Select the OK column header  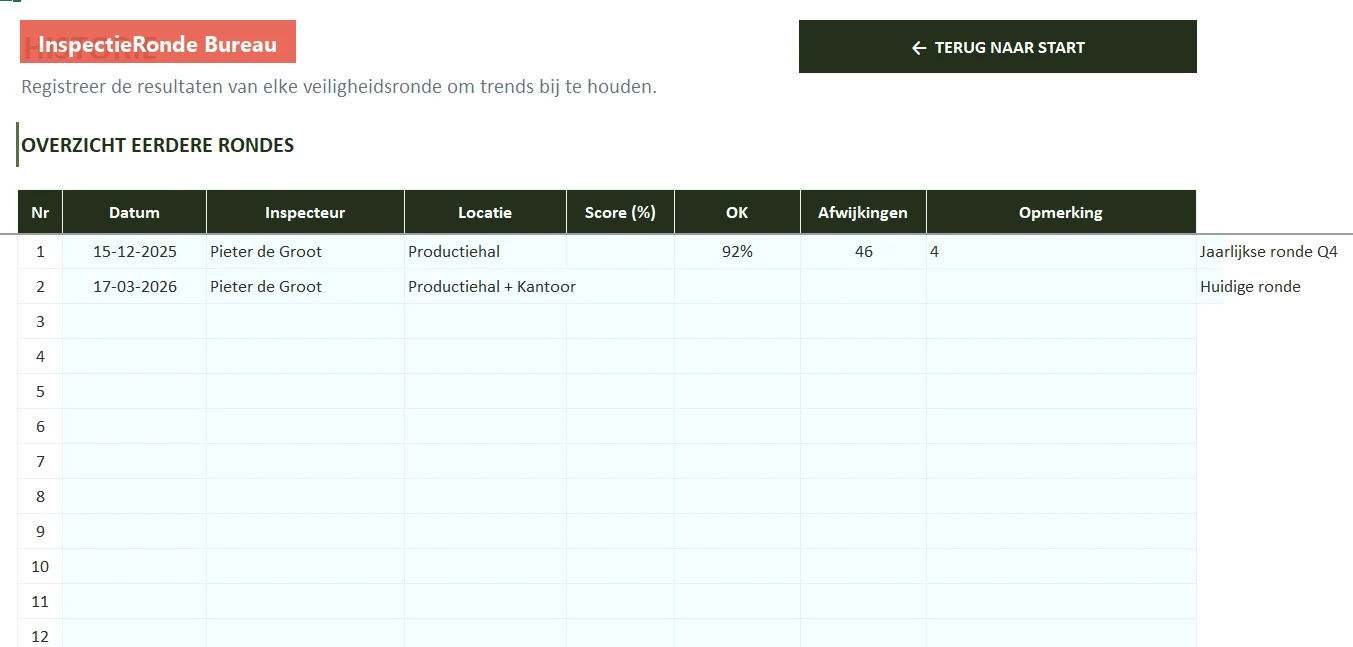click(x=737, y=212)
